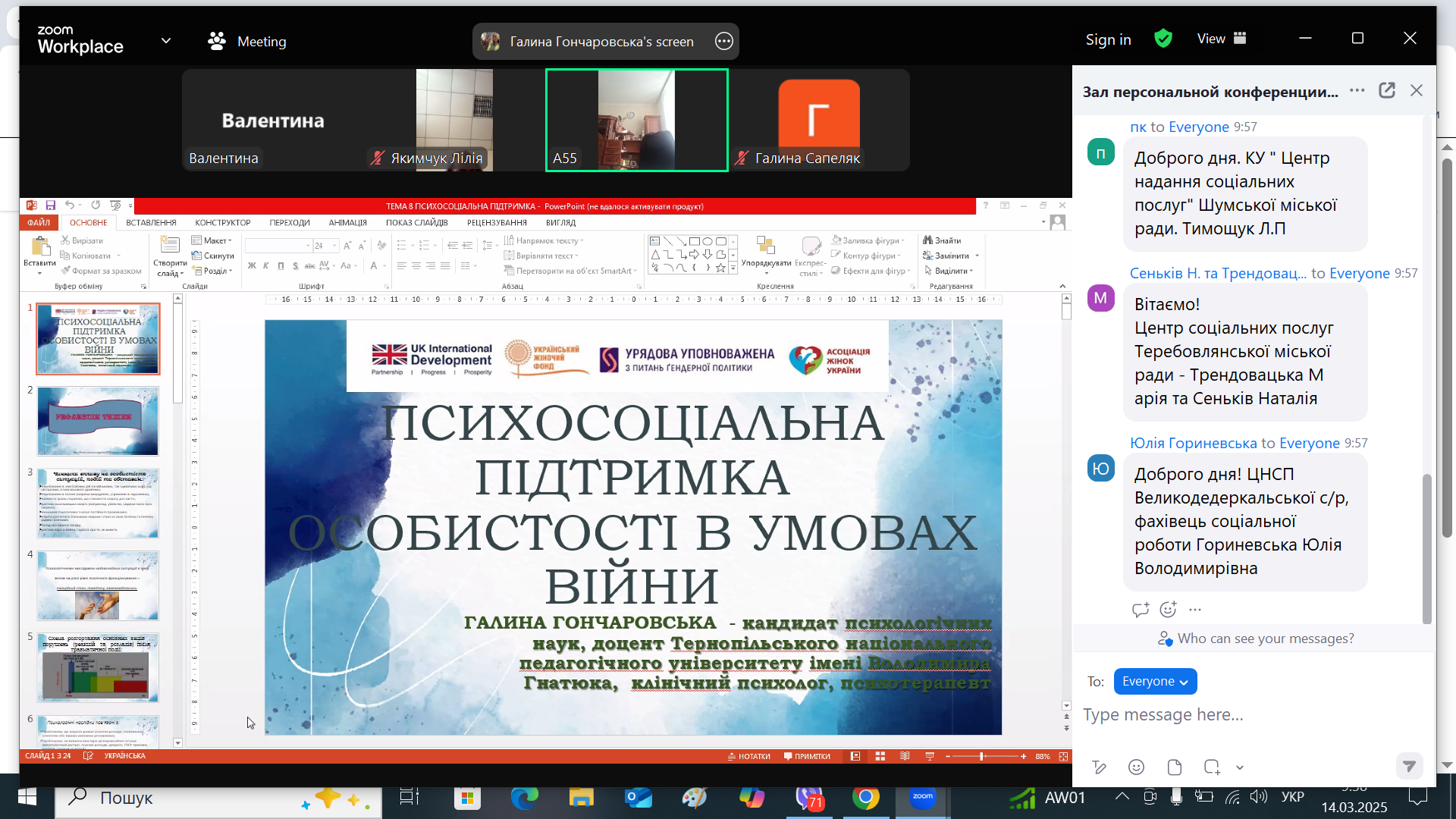
Task: Open the Meeting menu item
Action: click(247, 42)
